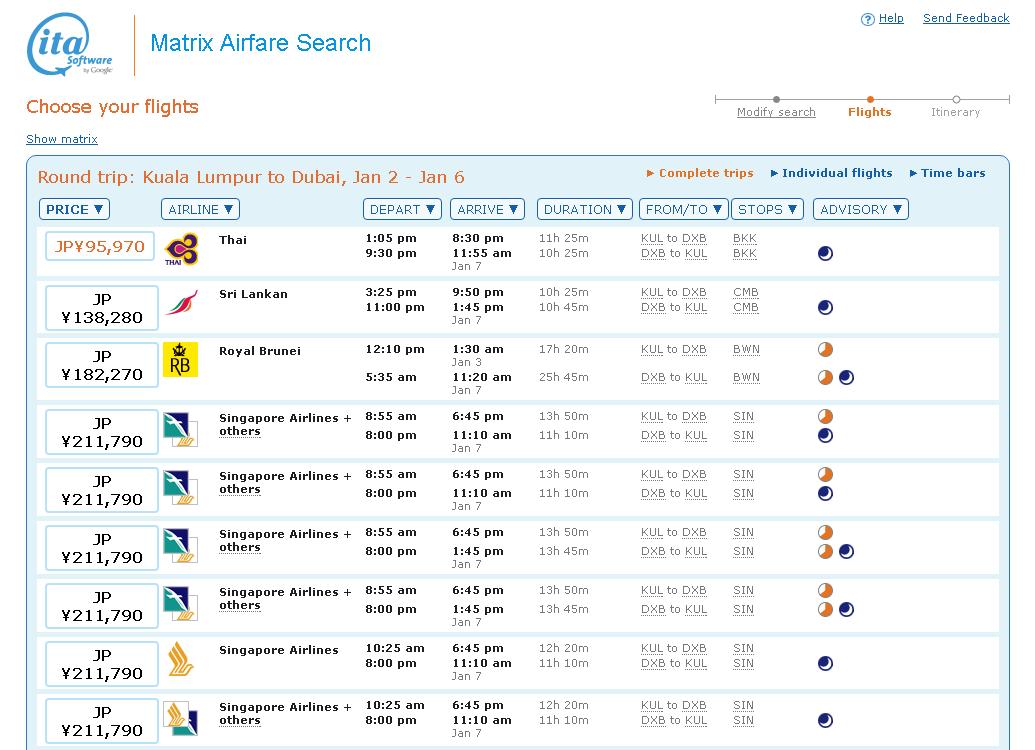
Task: Click moon advisory, 10:25 am Singapore + others row
Action: click(x=825, y=721)
